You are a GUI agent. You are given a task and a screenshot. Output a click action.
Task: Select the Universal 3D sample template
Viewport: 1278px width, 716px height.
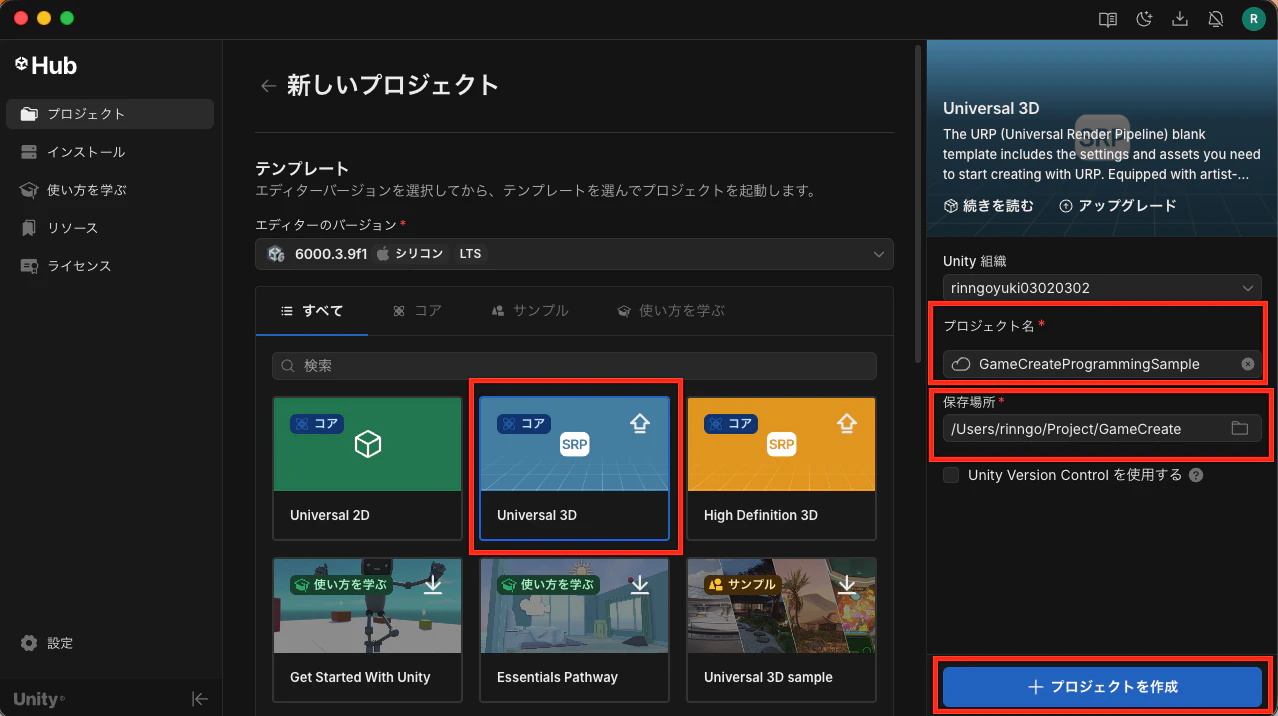click(782, 630)
